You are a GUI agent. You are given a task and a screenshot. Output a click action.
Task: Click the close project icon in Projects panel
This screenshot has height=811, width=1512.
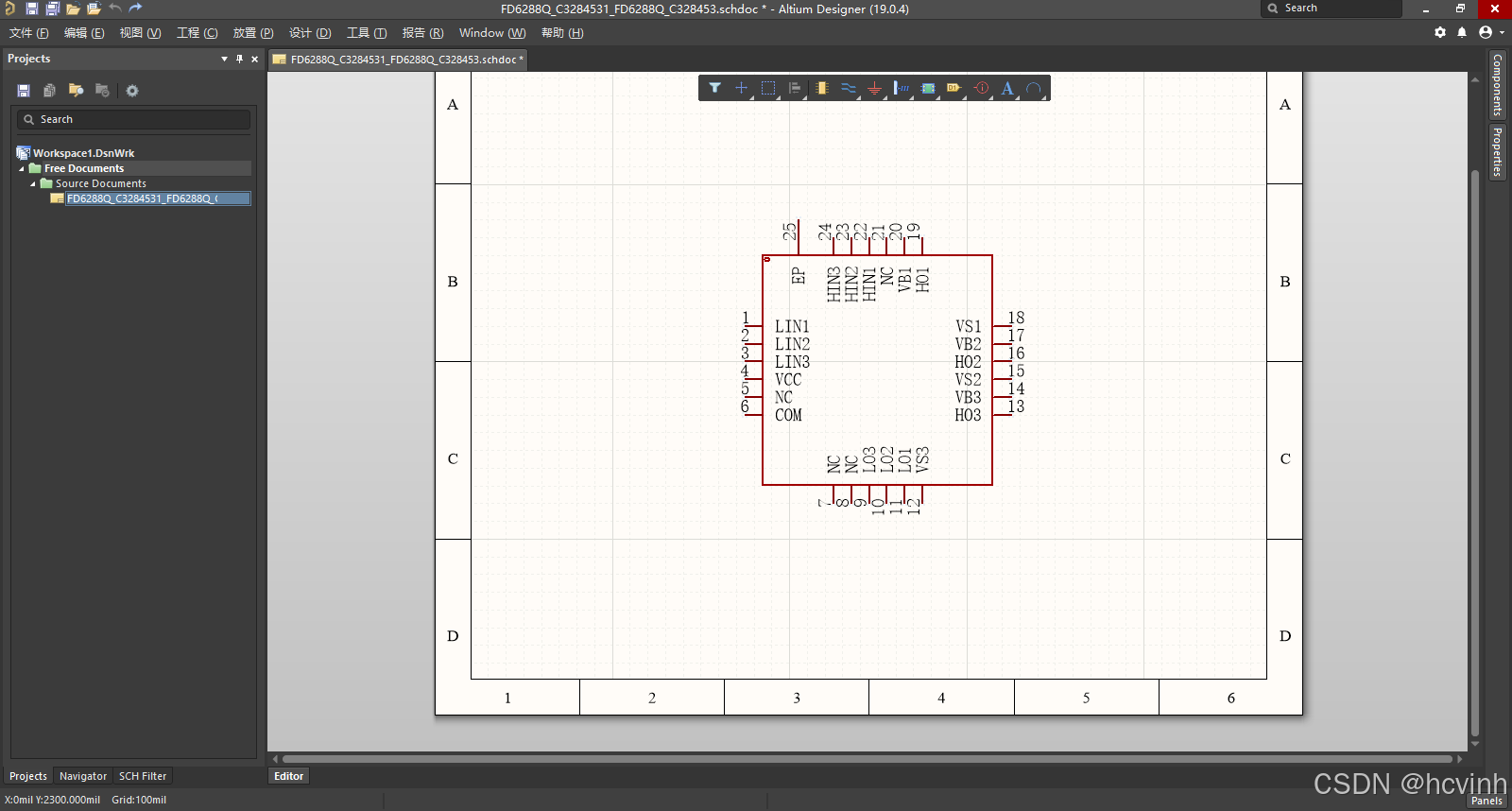[102, 91]
